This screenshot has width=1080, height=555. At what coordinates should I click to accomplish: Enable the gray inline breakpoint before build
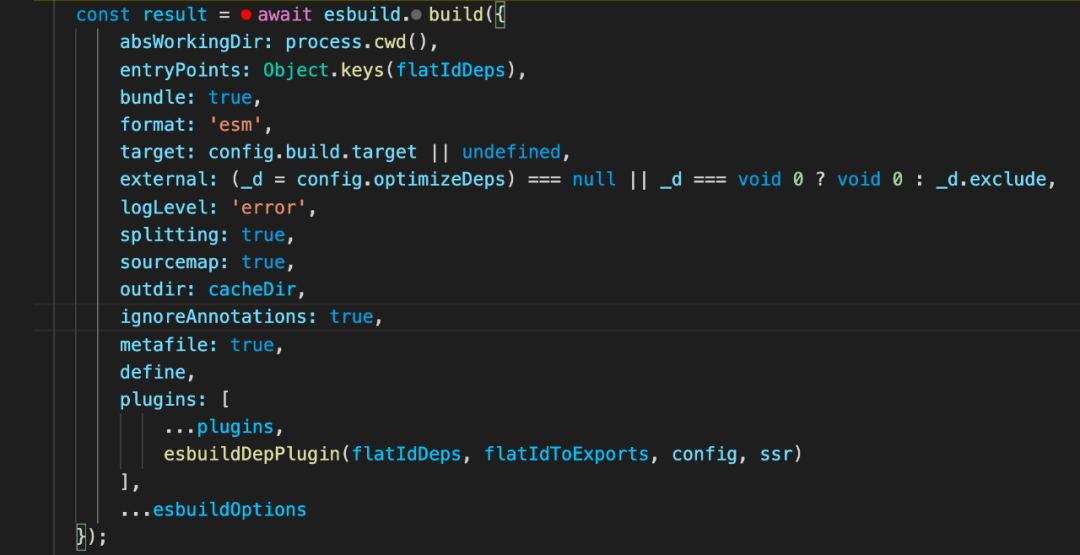click(416, 14)
